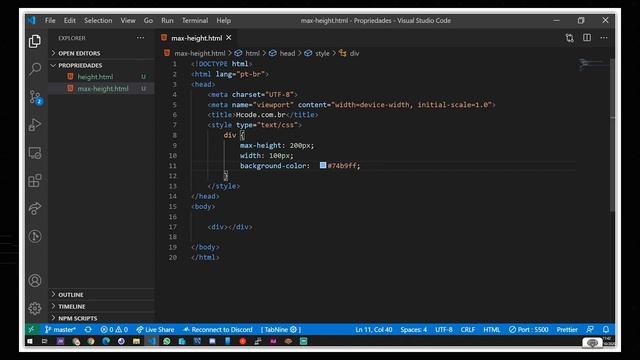Click the Windows Start button
This screenshot has height=360, width=640.
pyautogui.click(x=30, y=341)
